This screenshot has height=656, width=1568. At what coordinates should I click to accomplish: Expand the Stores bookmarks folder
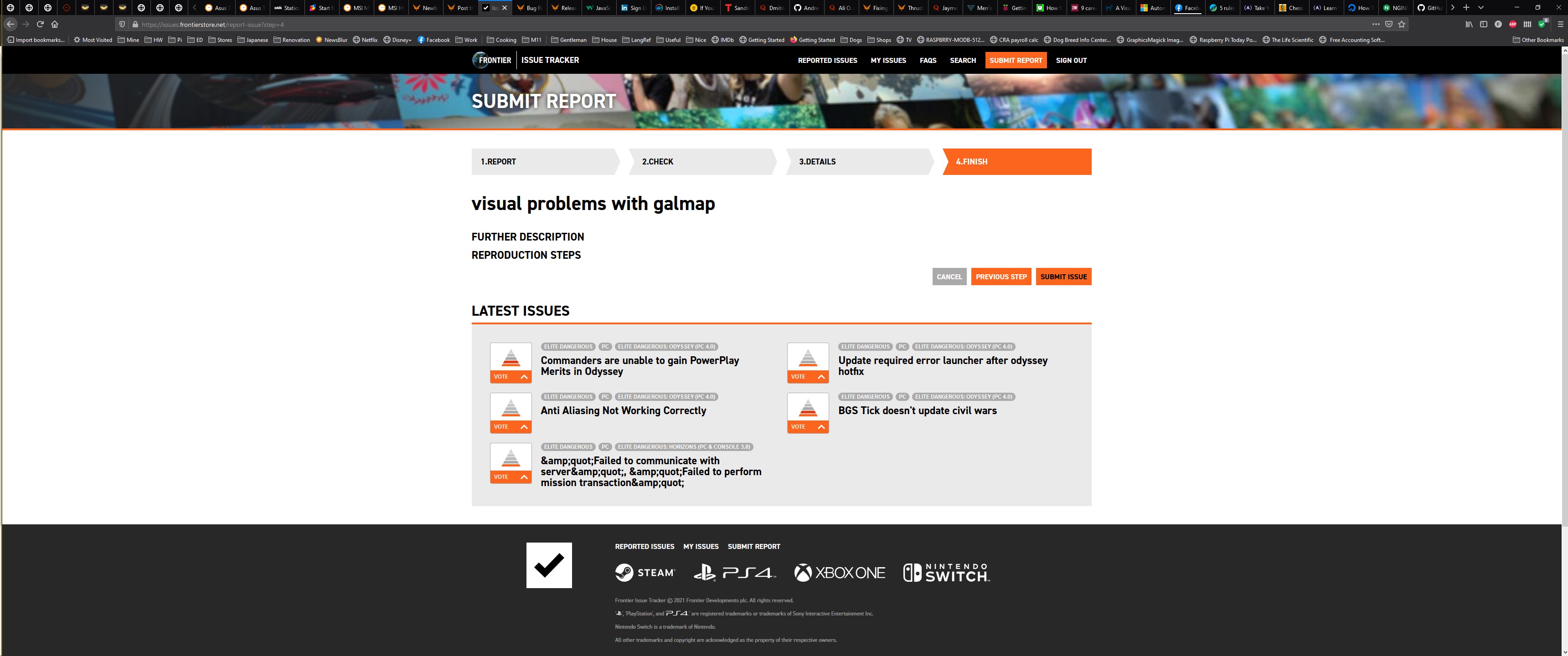point(220,40)
